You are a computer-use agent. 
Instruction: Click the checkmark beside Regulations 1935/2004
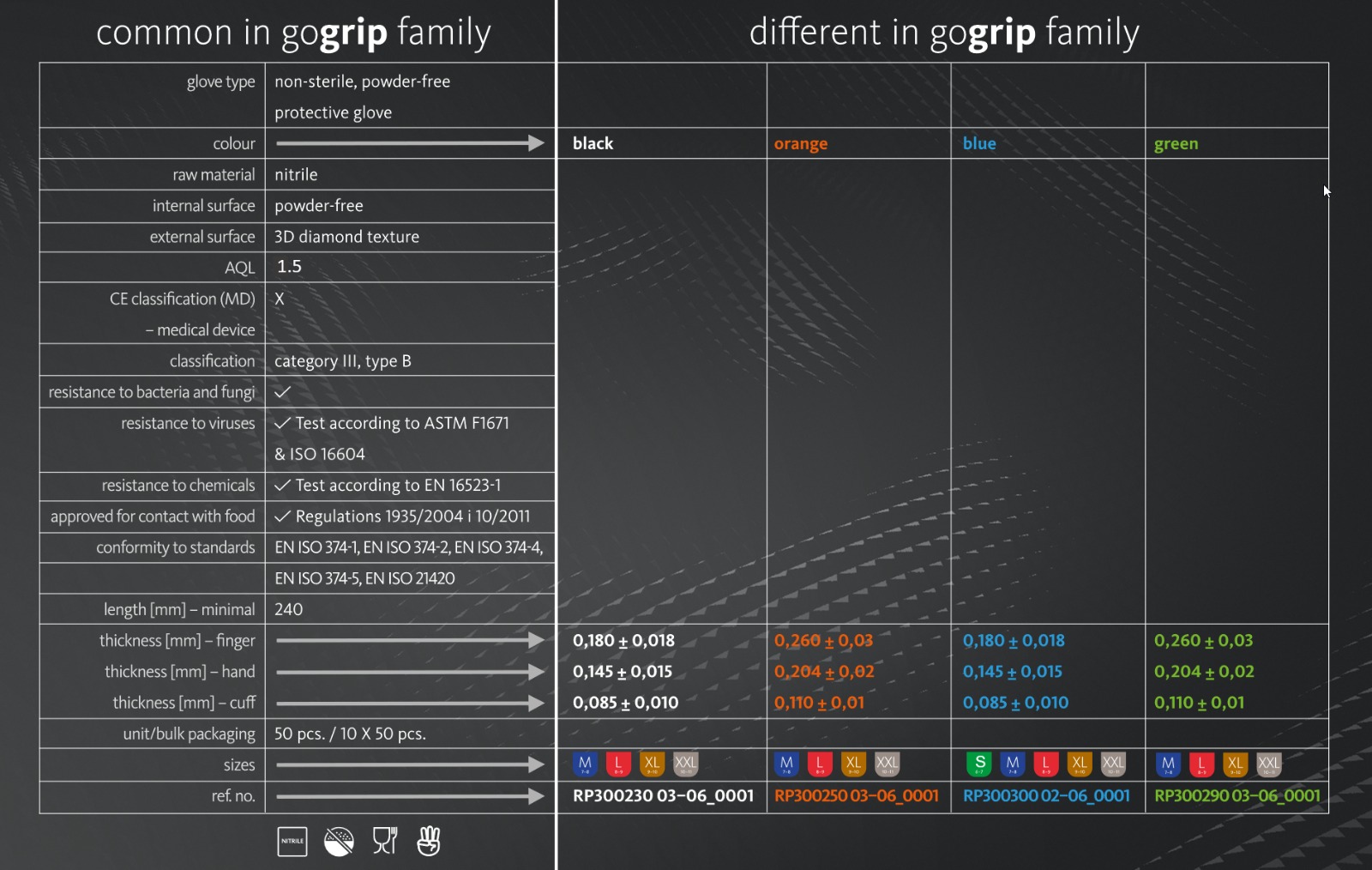tap(283, 517)
